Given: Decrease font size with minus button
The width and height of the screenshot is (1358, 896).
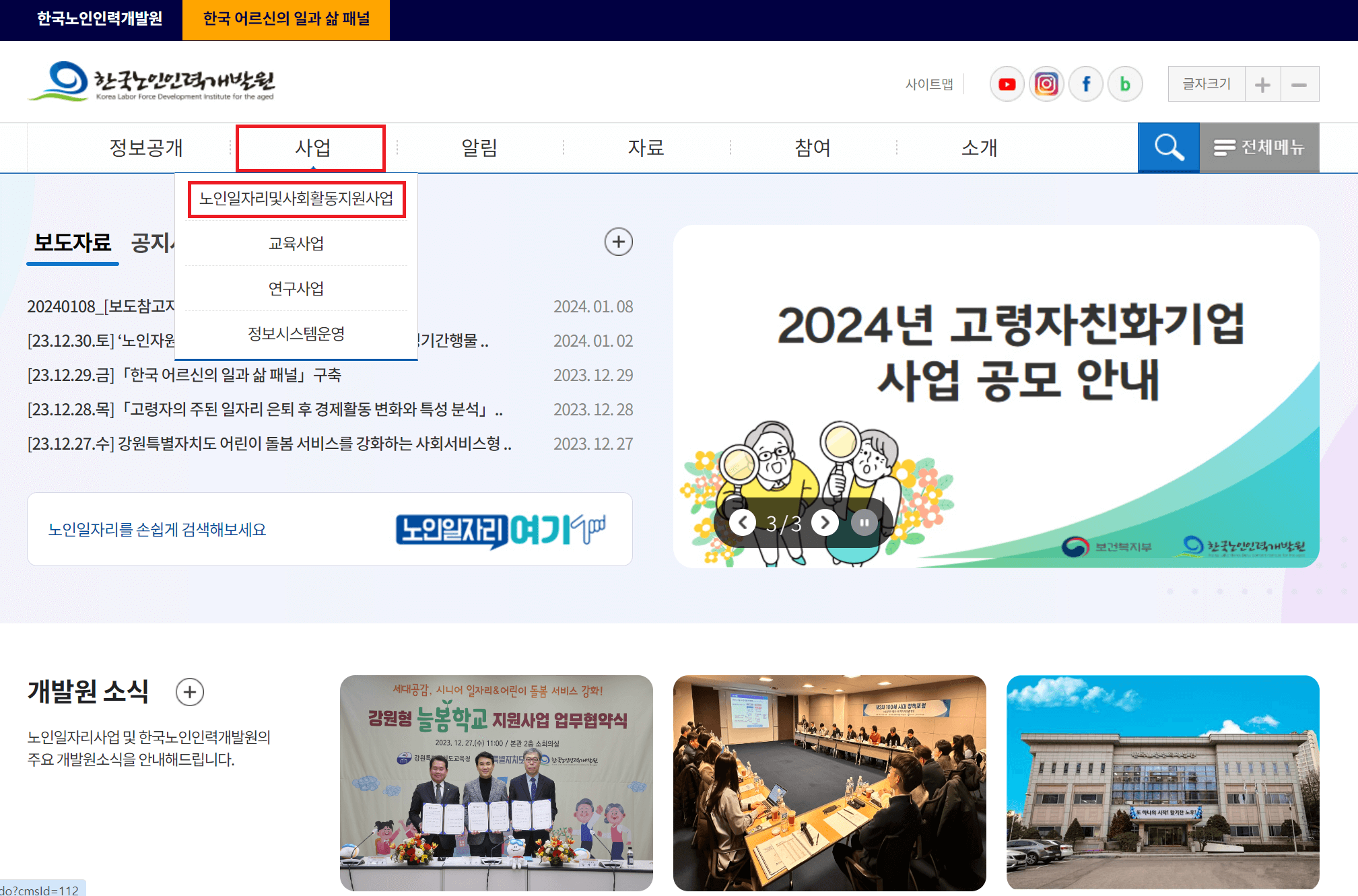Looking at the screenshot, I should coord(1299,84).
